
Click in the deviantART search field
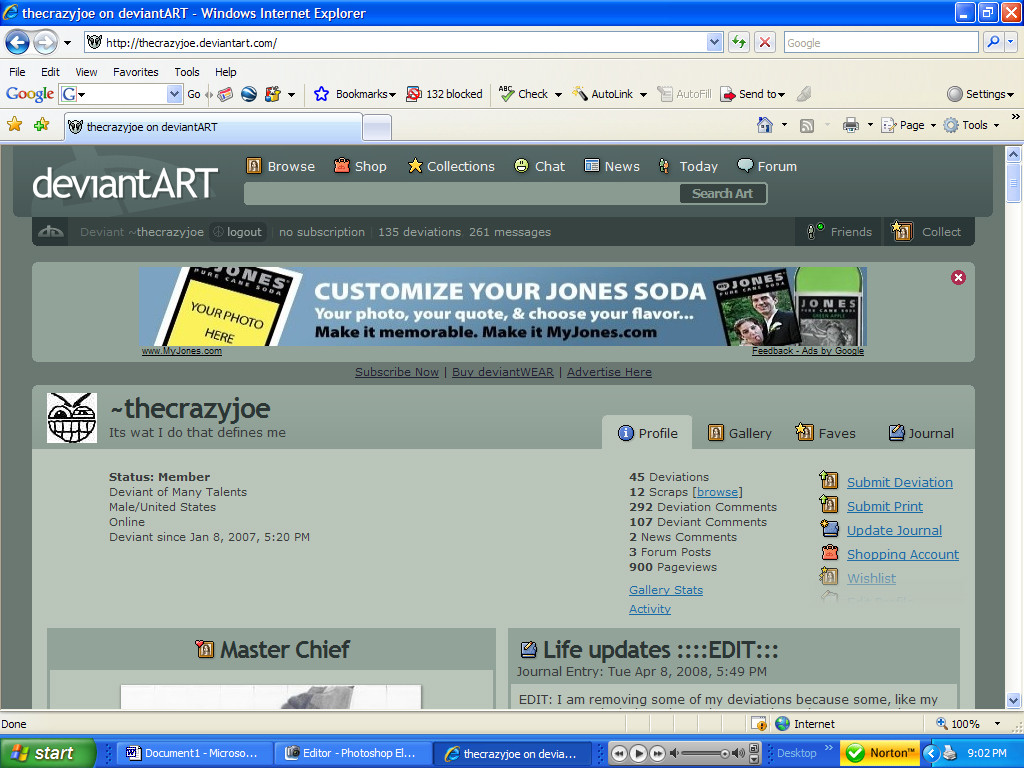pos(462,193)
